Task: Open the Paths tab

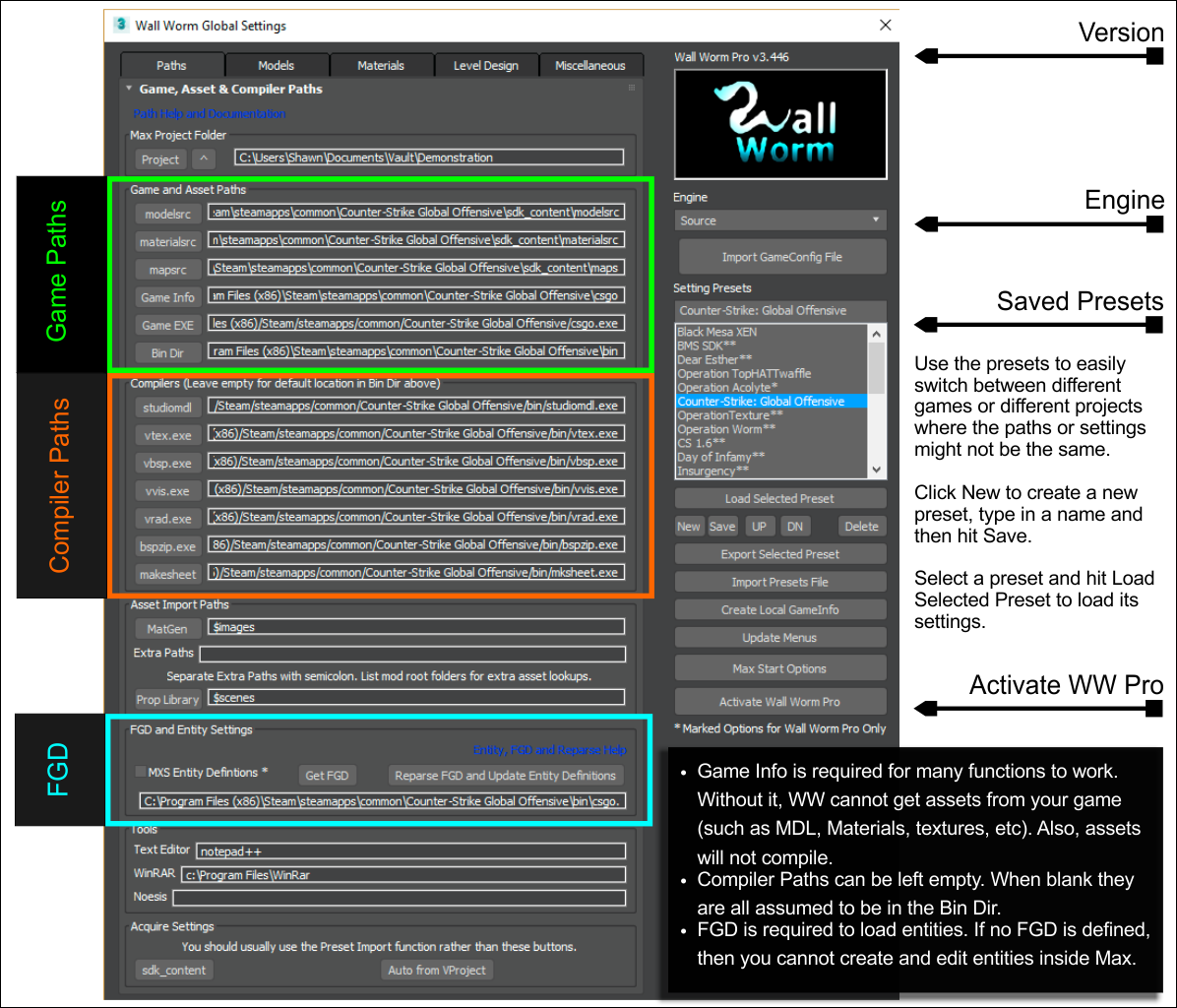Action: 172,65
